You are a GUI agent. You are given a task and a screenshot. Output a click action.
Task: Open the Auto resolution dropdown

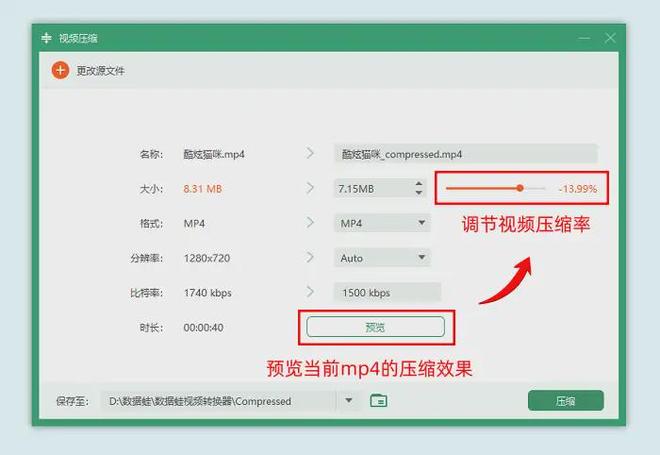(x=382, y=258)
